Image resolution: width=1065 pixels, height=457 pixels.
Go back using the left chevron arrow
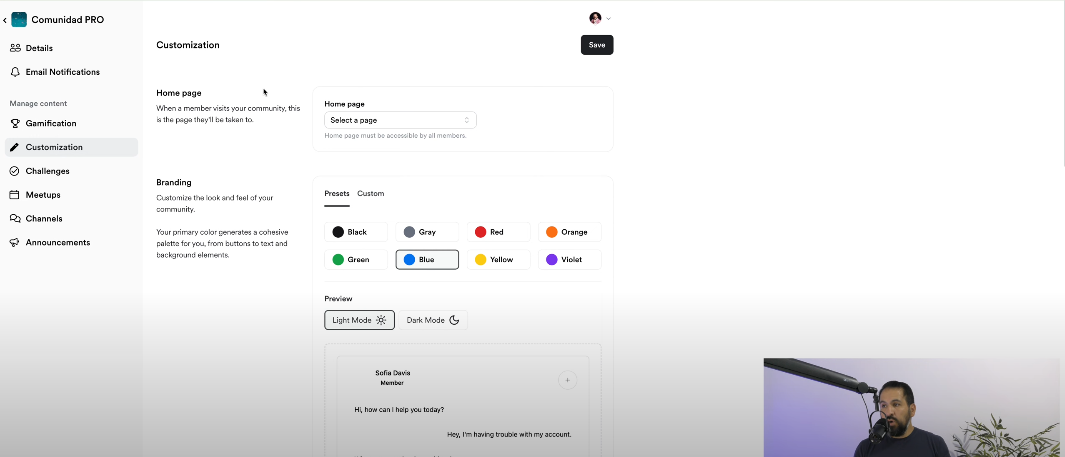pos(5,20)
